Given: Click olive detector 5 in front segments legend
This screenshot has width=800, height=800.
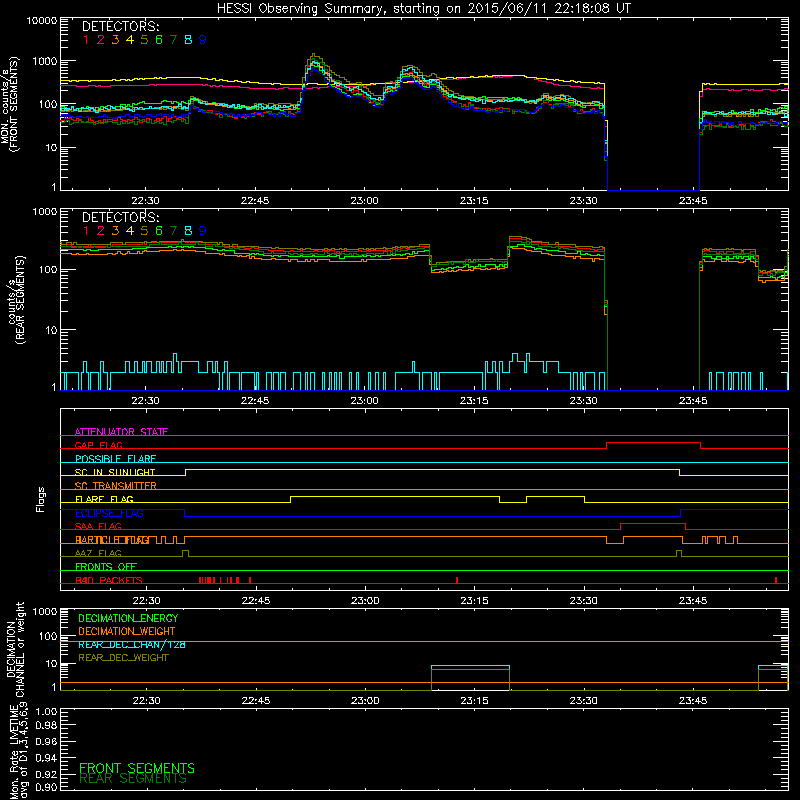Looking at the screenshot, I should point(144,40).
